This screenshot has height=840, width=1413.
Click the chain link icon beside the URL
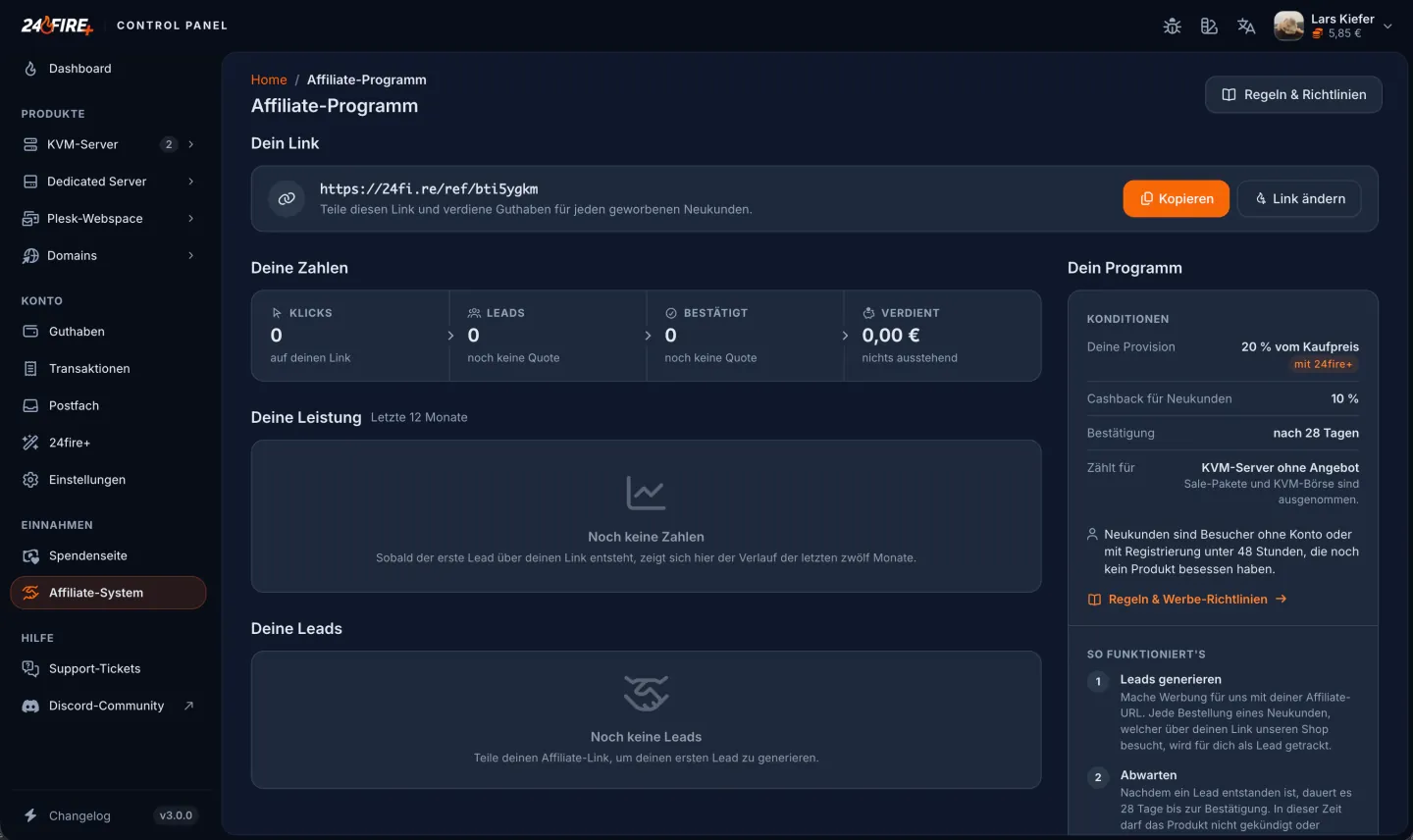click(287, 198)
